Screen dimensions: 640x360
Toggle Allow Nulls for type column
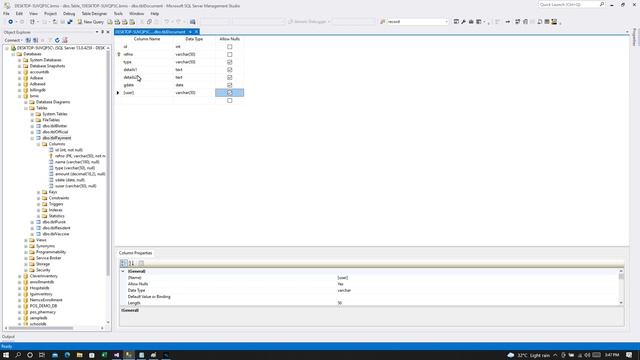[229, 62]
